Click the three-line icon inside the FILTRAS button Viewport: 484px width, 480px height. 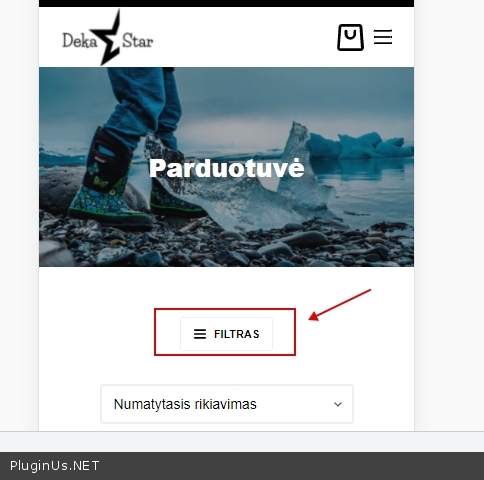(200, 334)
